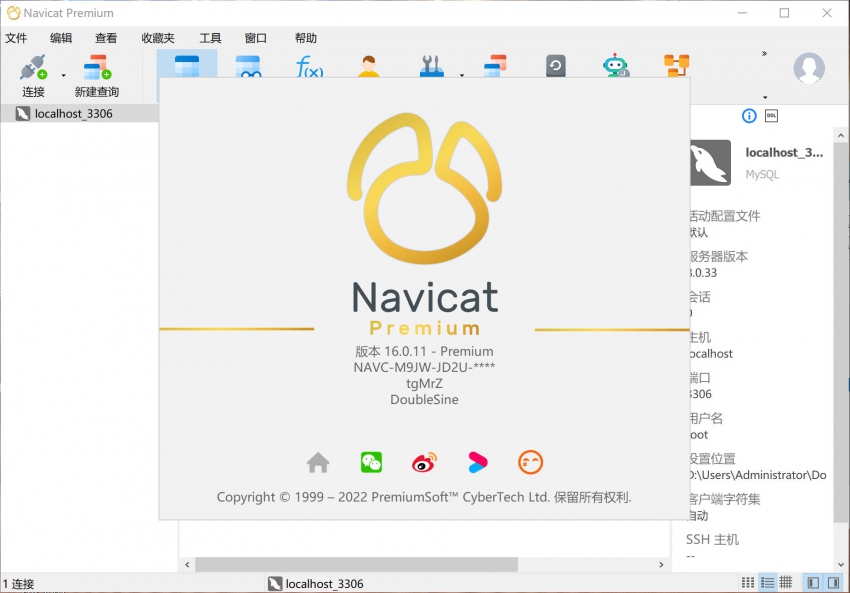Click the Weibo icon in the About dialog

[425, 462]
